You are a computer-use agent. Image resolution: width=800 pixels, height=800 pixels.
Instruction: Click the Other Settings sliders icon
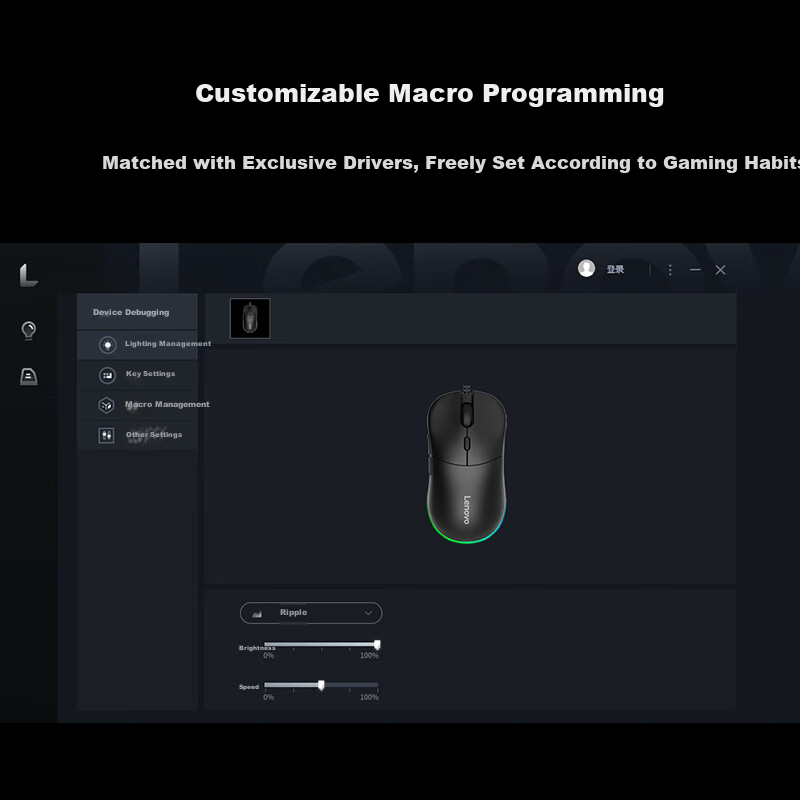point(106,435)
